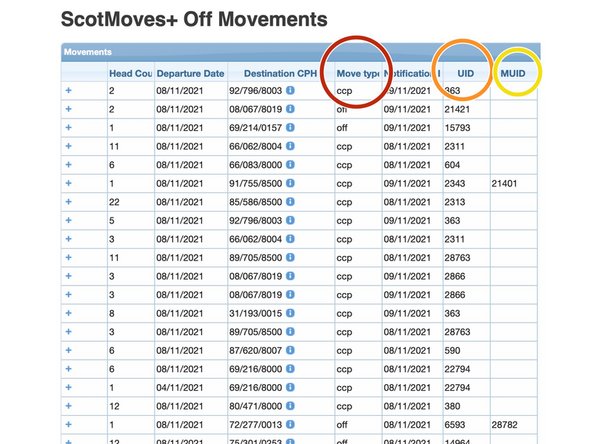The height and width of the screenshot is (444, 592).
Task: Show info for destination 87/620/8007
Action: point(290,350)
